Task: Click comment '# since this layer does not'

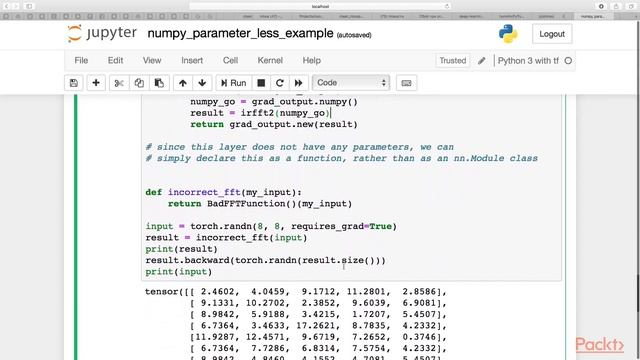Action: coord(300,147)
